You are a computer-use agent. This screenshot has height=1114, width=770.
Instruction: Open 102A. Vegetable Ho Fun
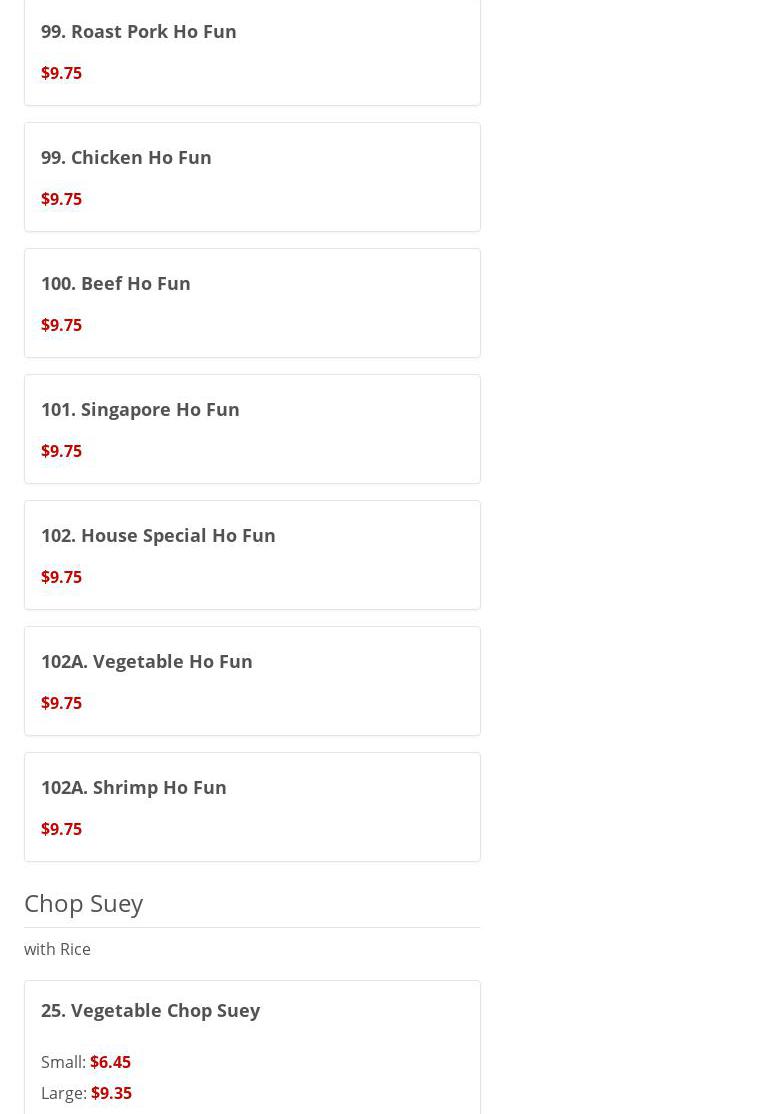pos(147,661)
